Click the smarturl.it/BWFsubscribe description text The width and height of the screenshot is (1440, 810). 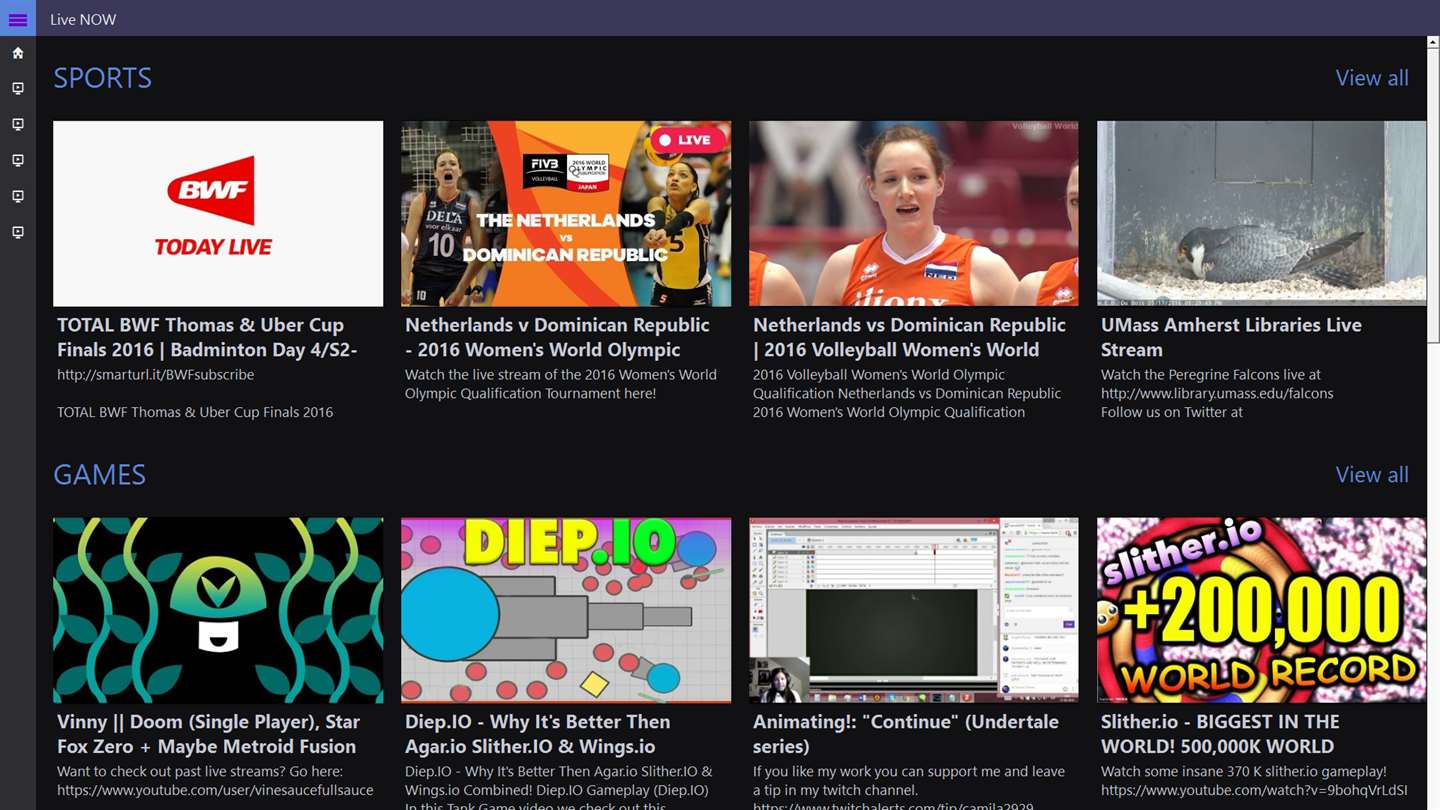pyautogui.click(x=155, y=375)
